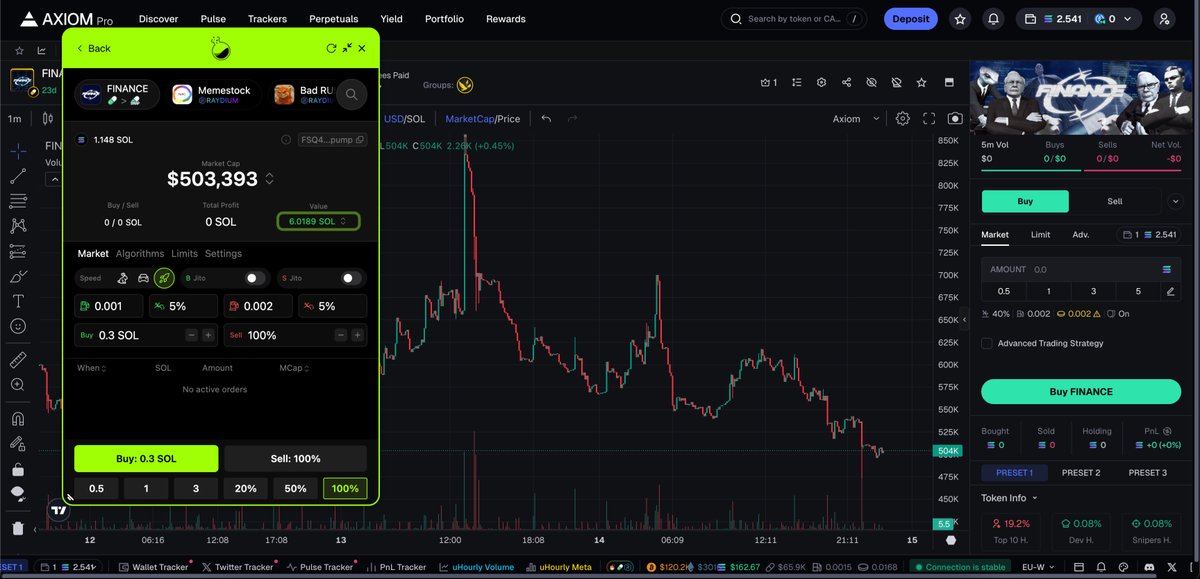Viewport: 1200px width, 579px height.
Task: Go Back in the instant trade panel
Action: click(x=94, y=48)
